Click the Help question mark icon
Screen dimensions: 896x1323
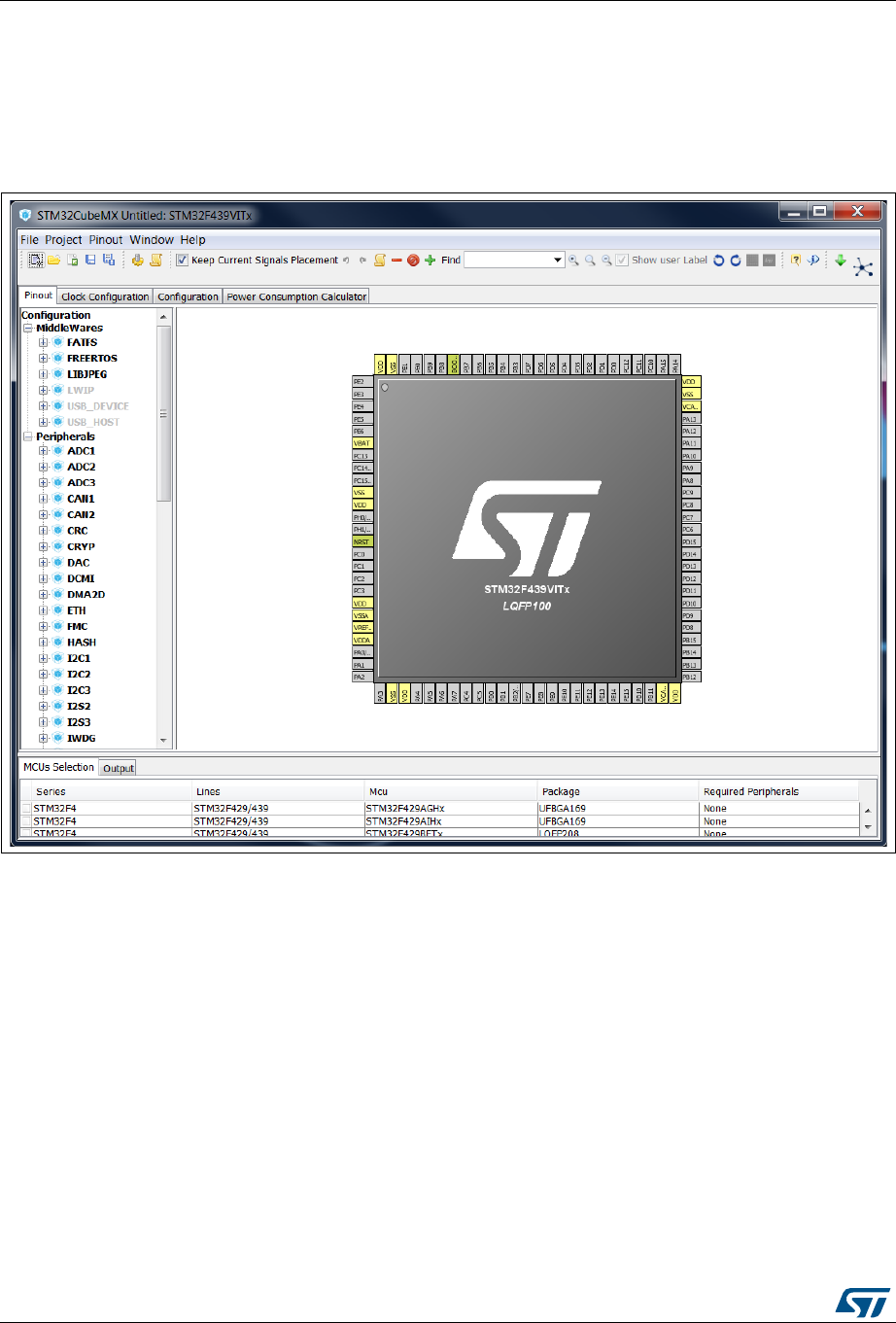pyautogui.click(x=795, y=260)
